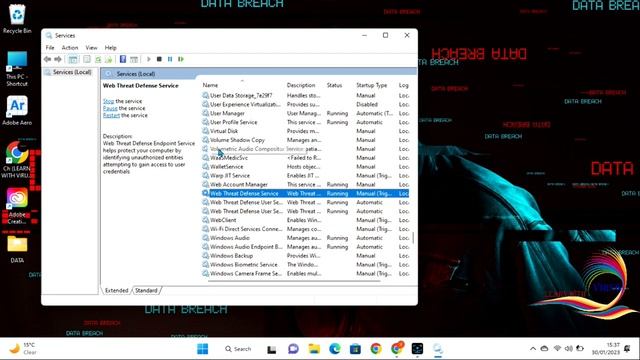Select the Windows Camera Frame Server row
This screenshot has height=360, width=640.
click(x=305, y=273)
